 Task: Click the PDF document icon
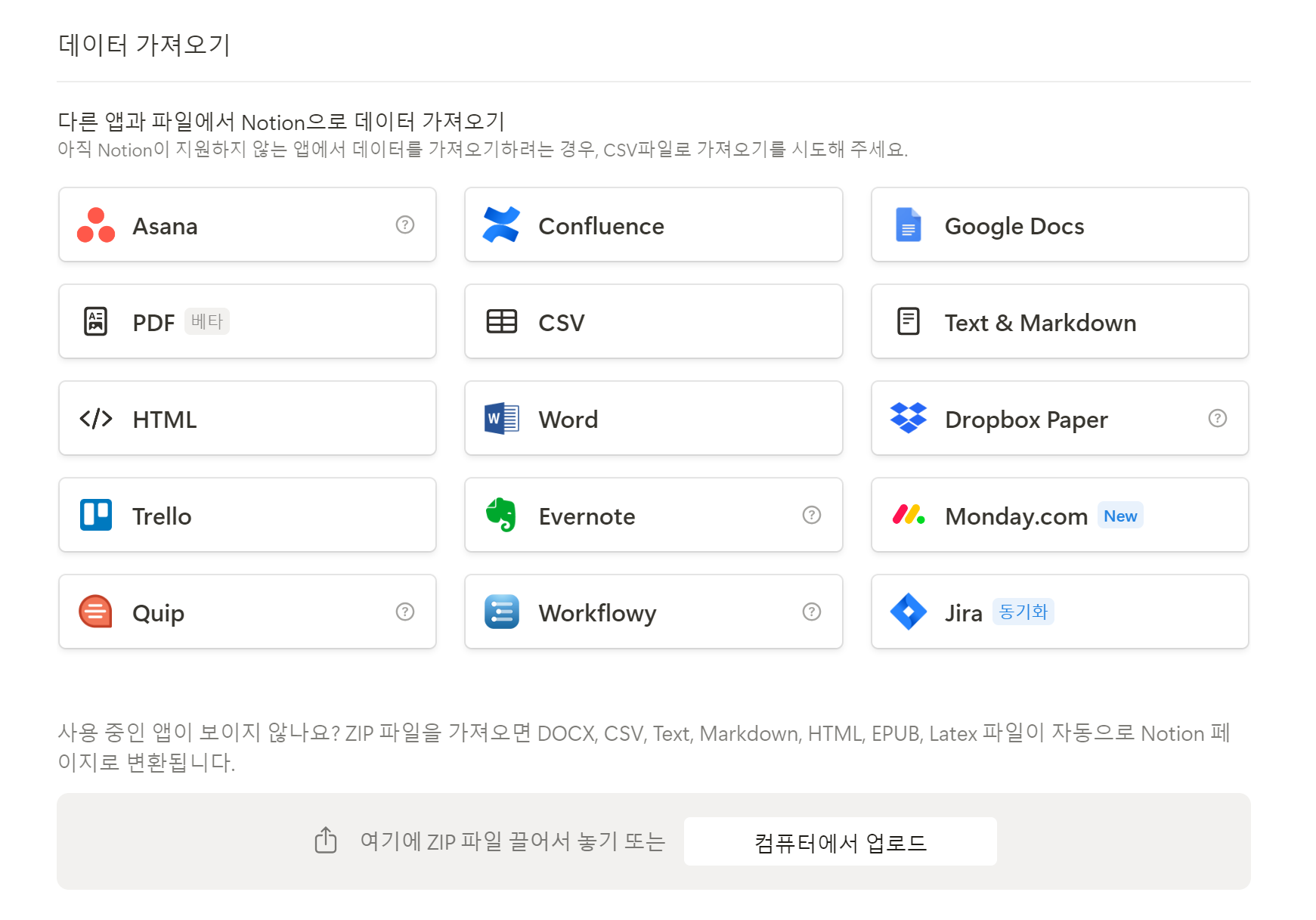(95, 322)
